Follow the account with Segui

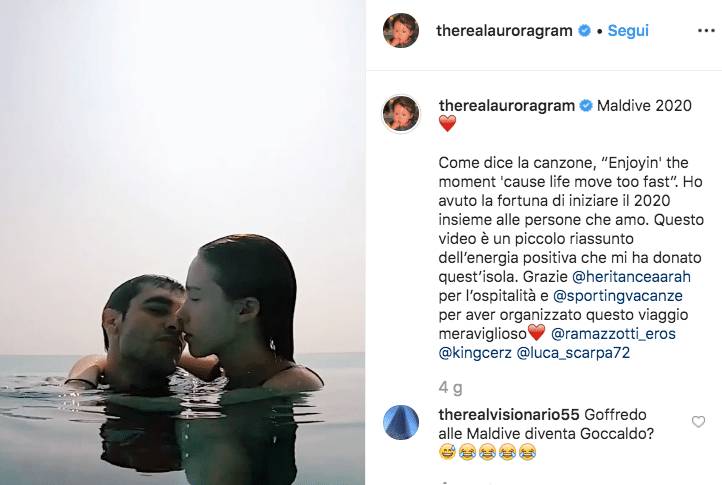(628, 30)
